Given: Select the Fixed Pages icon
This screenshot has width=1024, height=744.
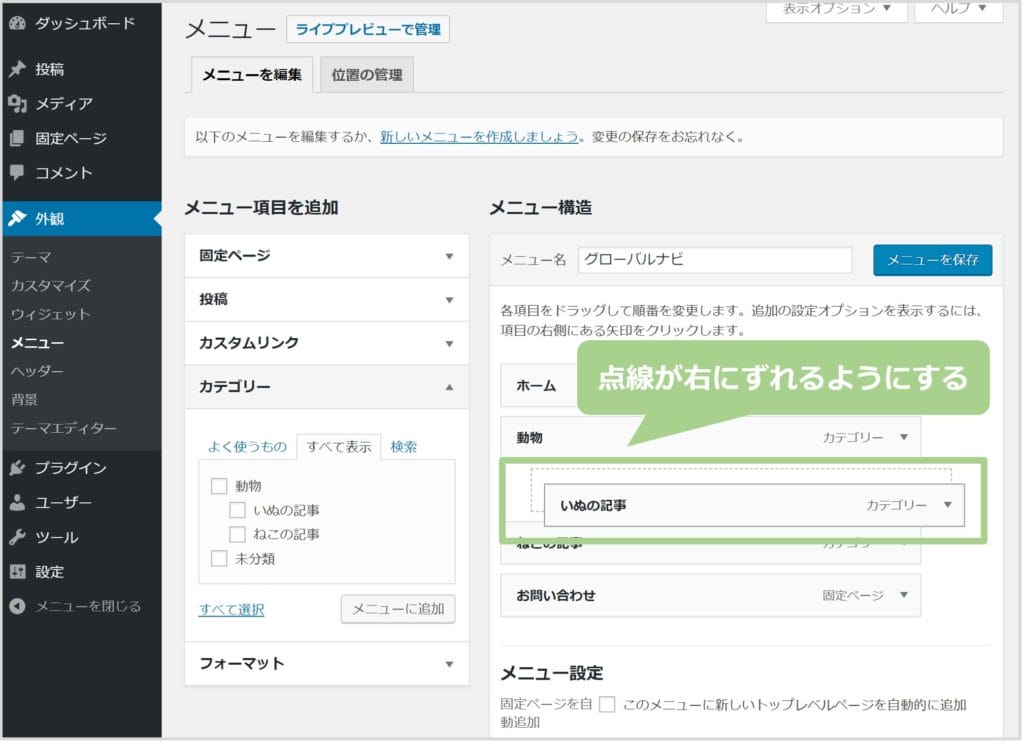Looking at the screenshot, I should pyautogui.click(x=17, y=138).
